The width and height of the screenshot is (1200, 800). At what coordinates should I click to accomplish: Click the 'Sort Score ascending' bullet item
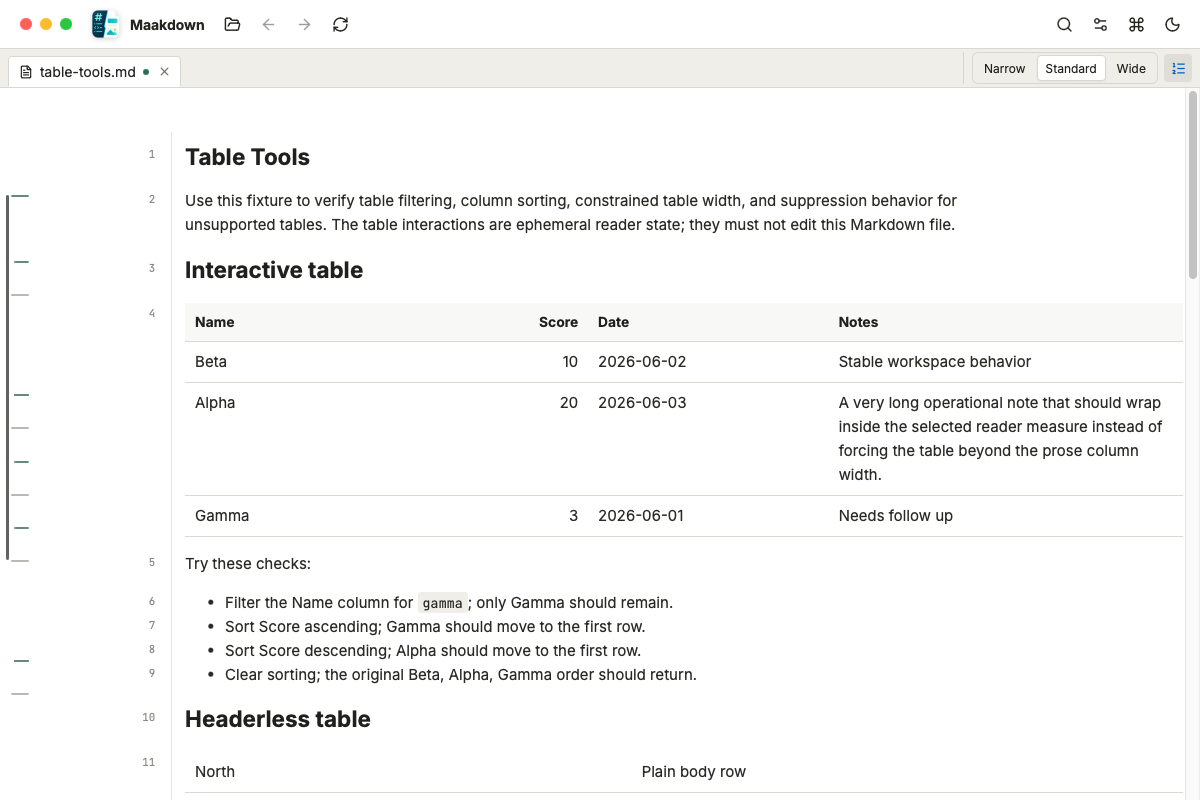(x=435, y=627)
